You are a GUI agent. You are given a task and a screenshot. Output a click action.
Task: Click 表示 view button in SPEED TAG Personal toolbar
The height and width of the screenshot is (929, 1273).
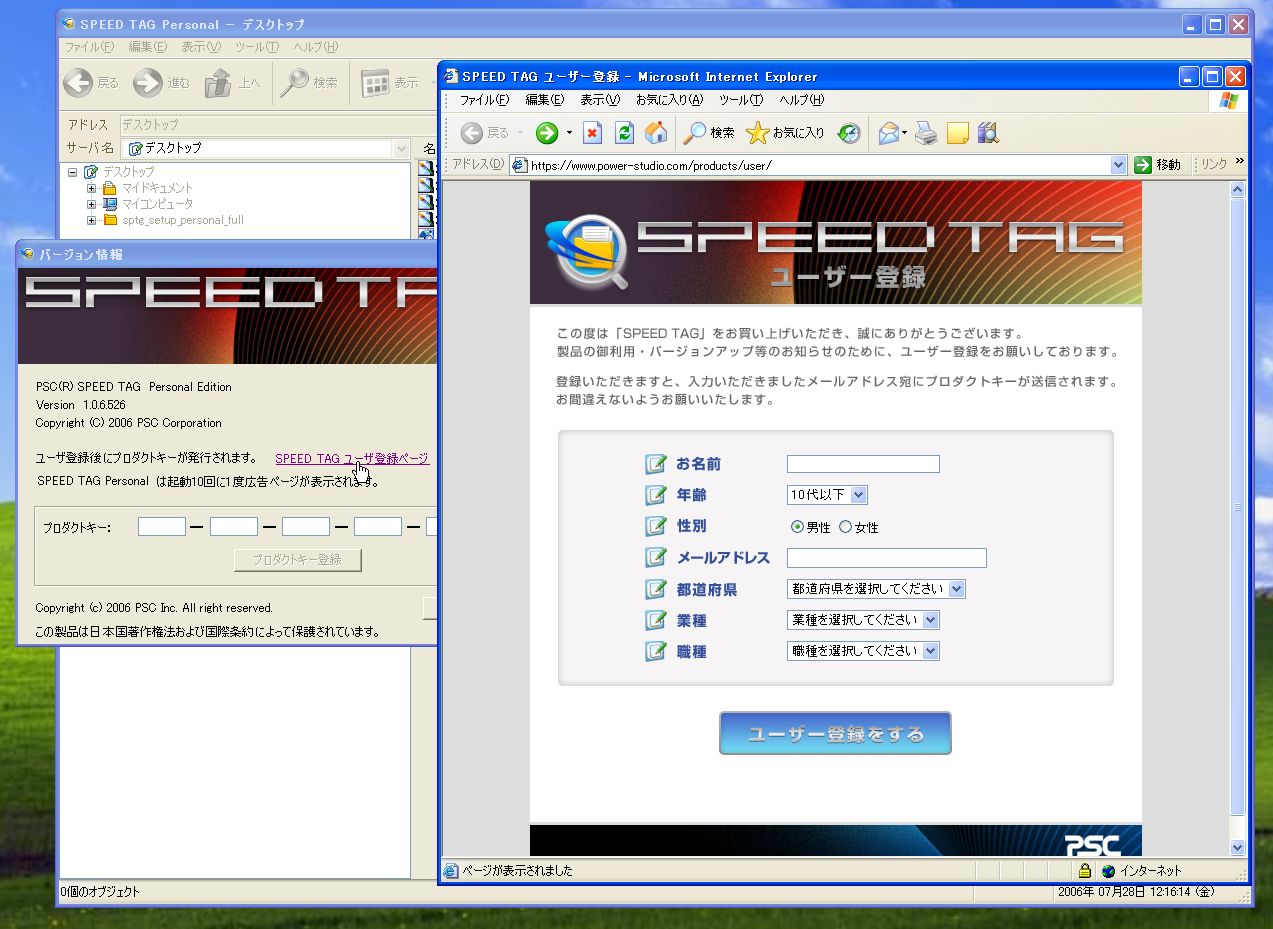[x=391, y=83]
